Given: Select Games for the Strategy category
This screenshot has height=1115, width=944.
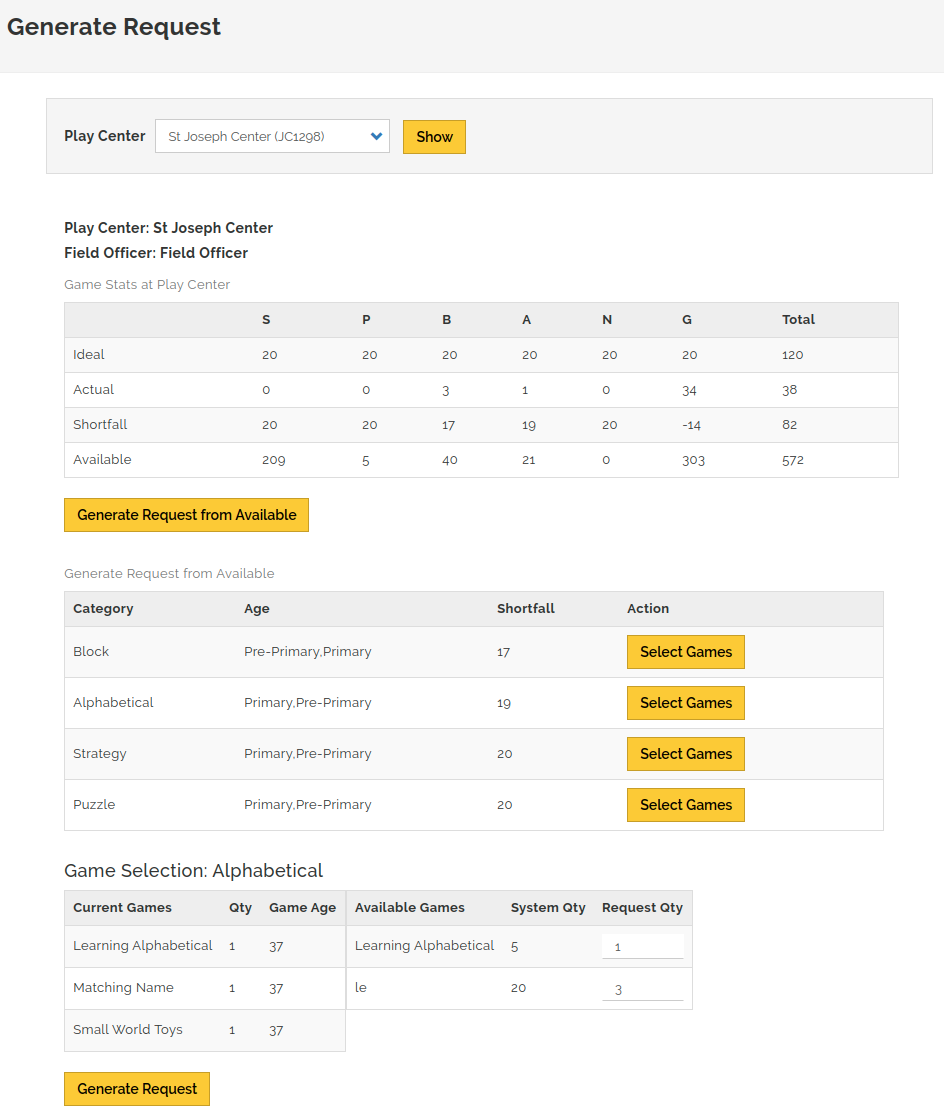Looking at the screenshot, I should point(685,754).
